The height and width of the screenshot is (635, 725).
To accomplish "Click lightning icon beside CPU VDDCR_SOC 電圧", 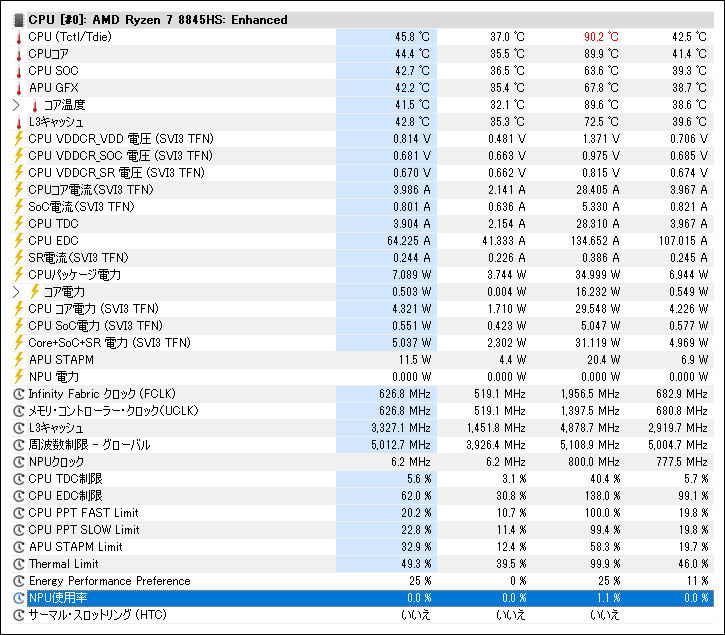I will pyautogui.click(x=19, y=156).
